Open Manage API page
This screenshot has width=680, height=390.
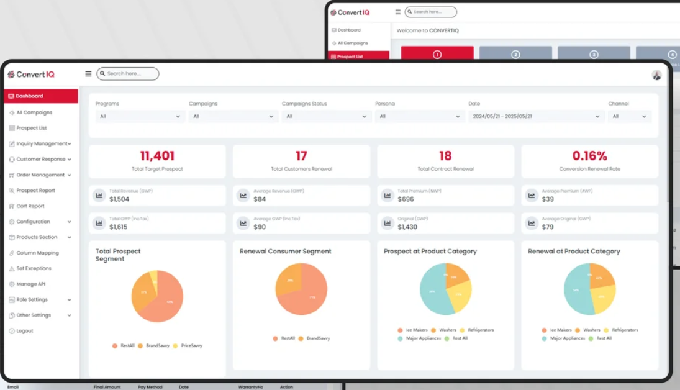tap(31, 284)
